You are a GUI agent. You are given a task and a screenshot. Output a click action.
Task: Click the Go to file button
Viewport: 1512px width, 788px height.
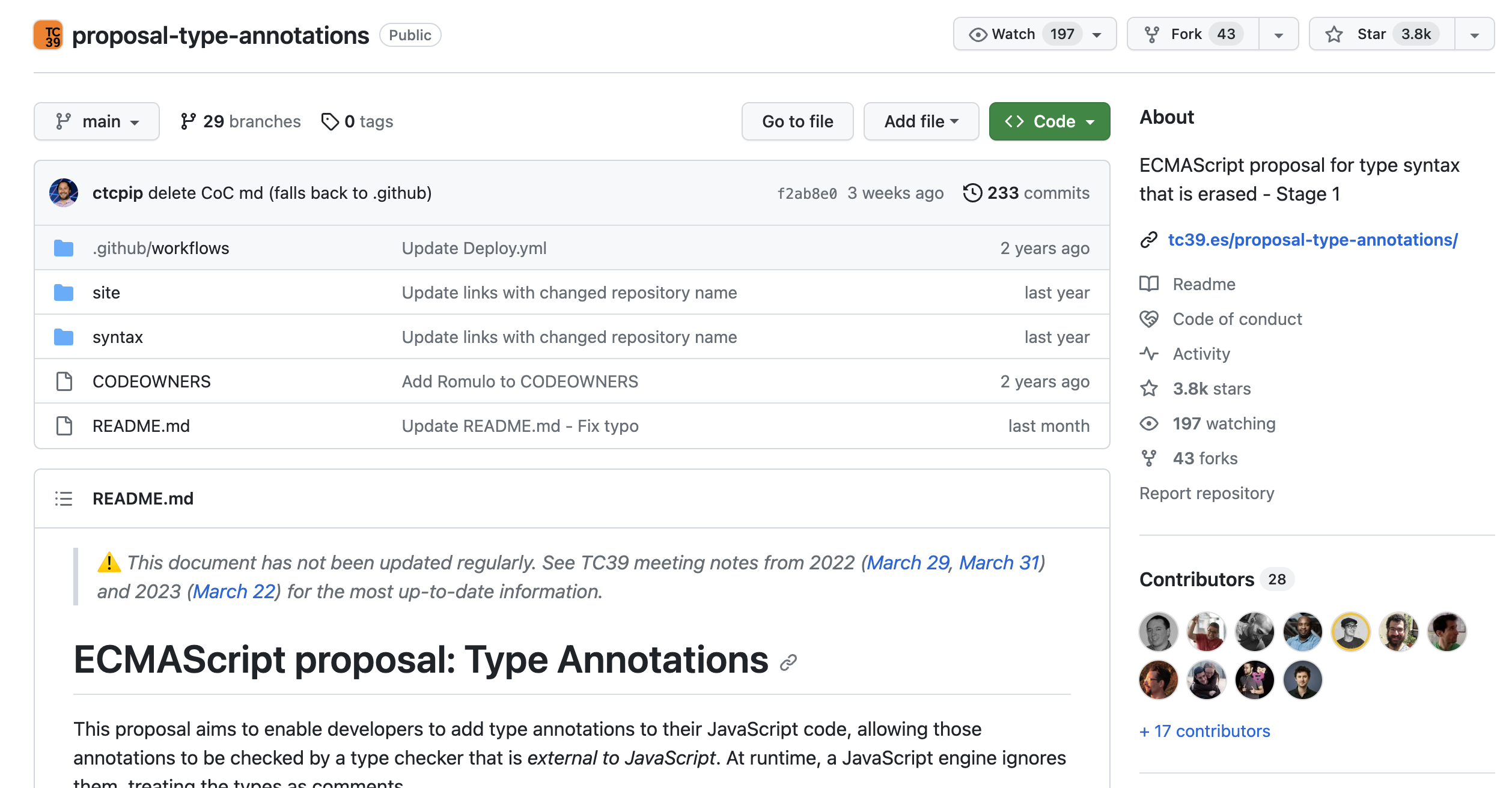tap(797, 121)
